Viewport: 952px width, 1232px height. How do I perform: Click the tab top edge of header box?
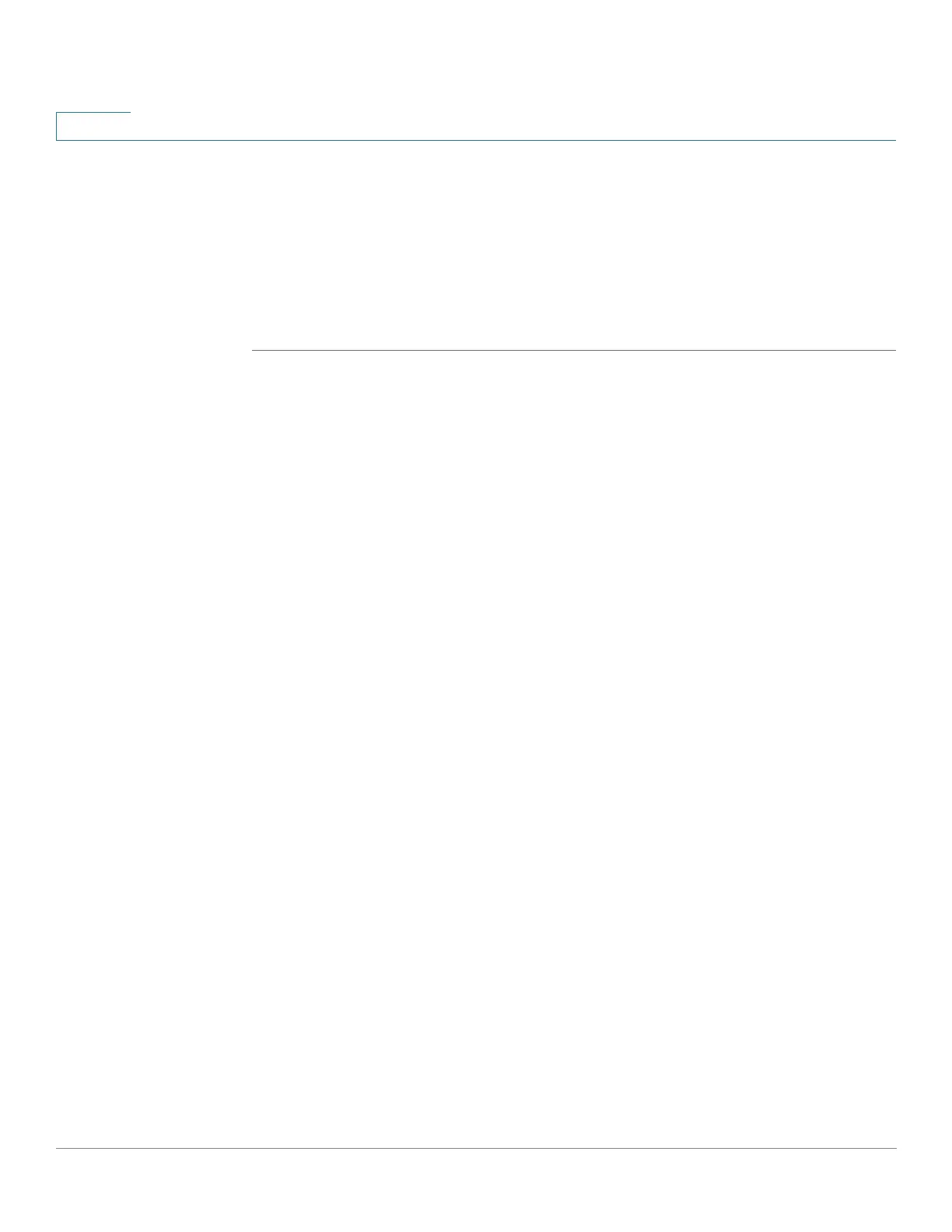93,112
